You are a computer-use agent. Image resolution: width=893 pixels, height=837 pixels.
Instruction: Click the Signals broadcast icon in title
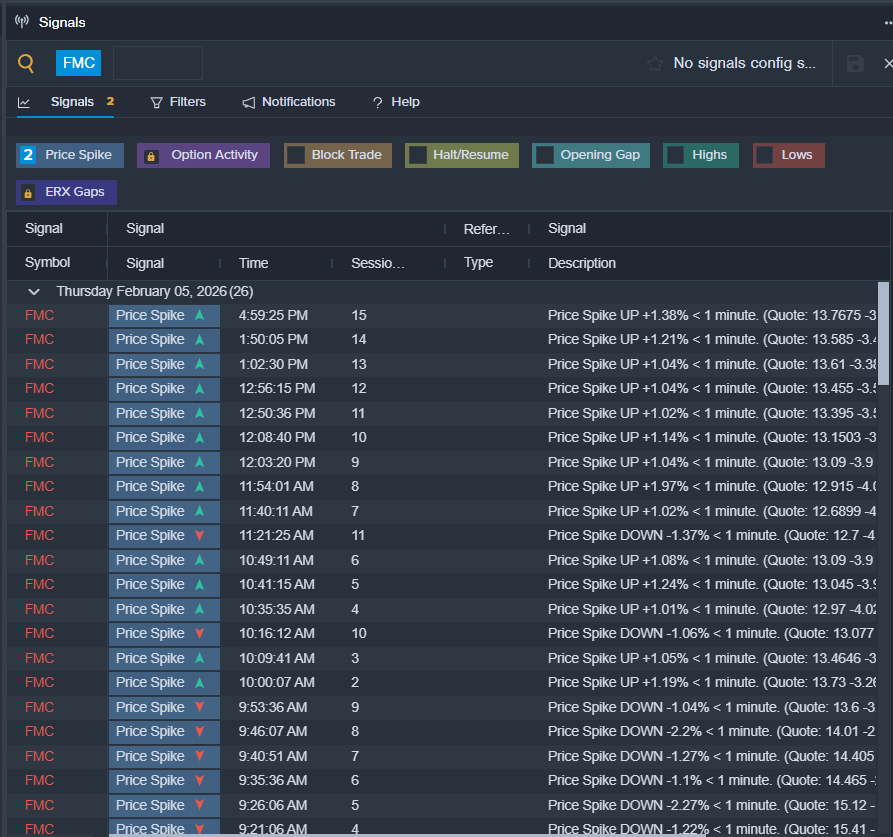pyautogui.click(x=22, y=22)
